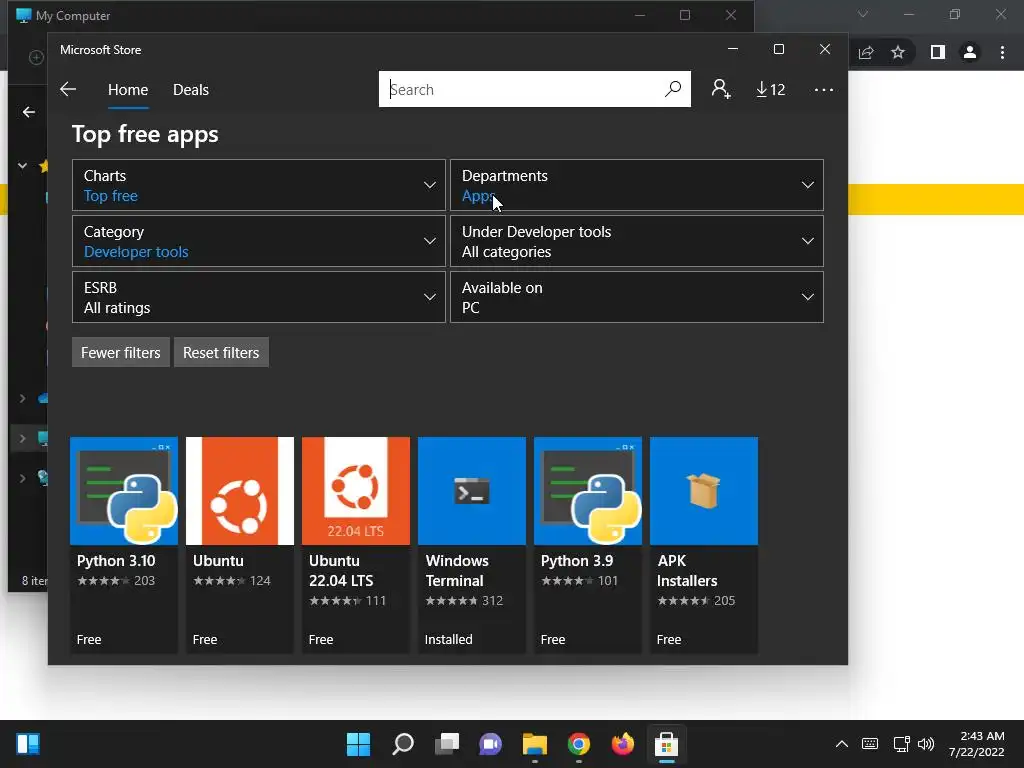The width and height of the screenshot is (1024, 768).
Task: Expand the Category dropdown
Action: click(259, 241)
